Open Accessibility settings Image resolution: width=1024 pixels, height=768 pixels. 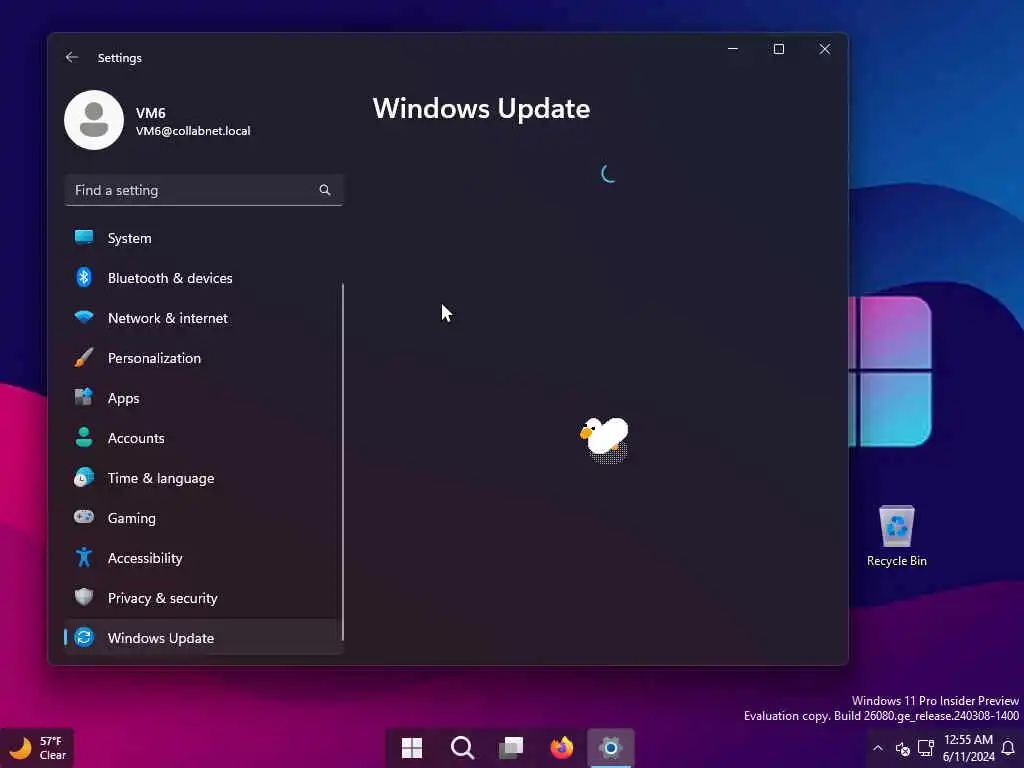[x=204, y=558]
